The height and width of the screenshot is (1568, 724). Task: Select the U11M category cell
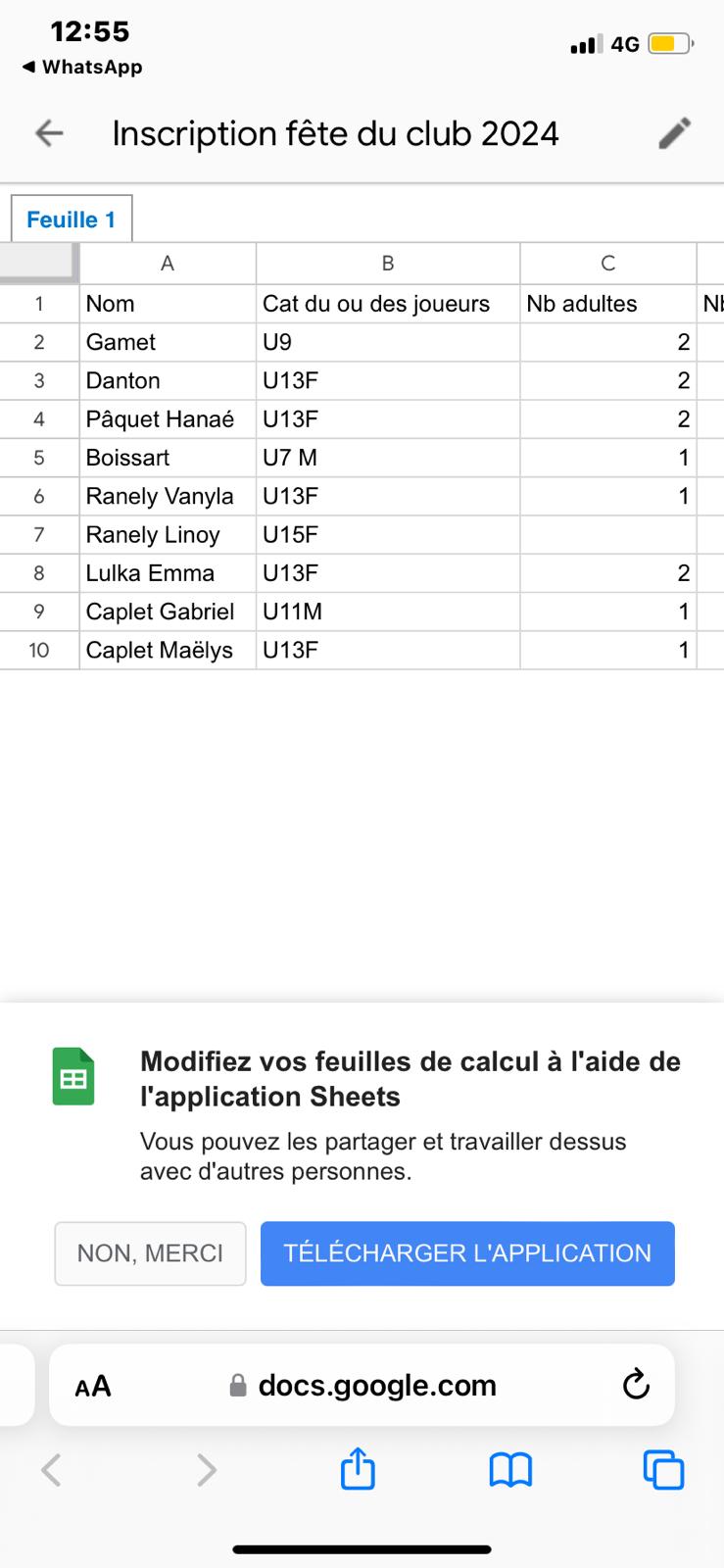pyautogui.click(x=387, y=612)
